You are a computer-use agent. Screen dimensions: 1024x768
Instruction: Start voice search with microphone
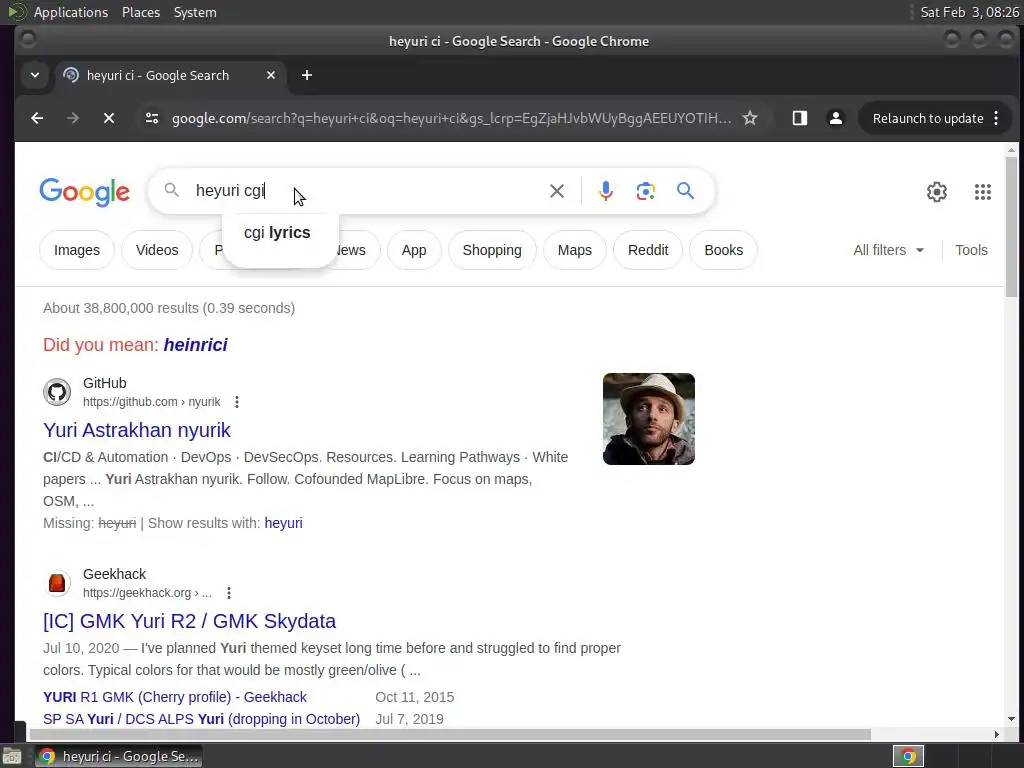coord(605,191)
